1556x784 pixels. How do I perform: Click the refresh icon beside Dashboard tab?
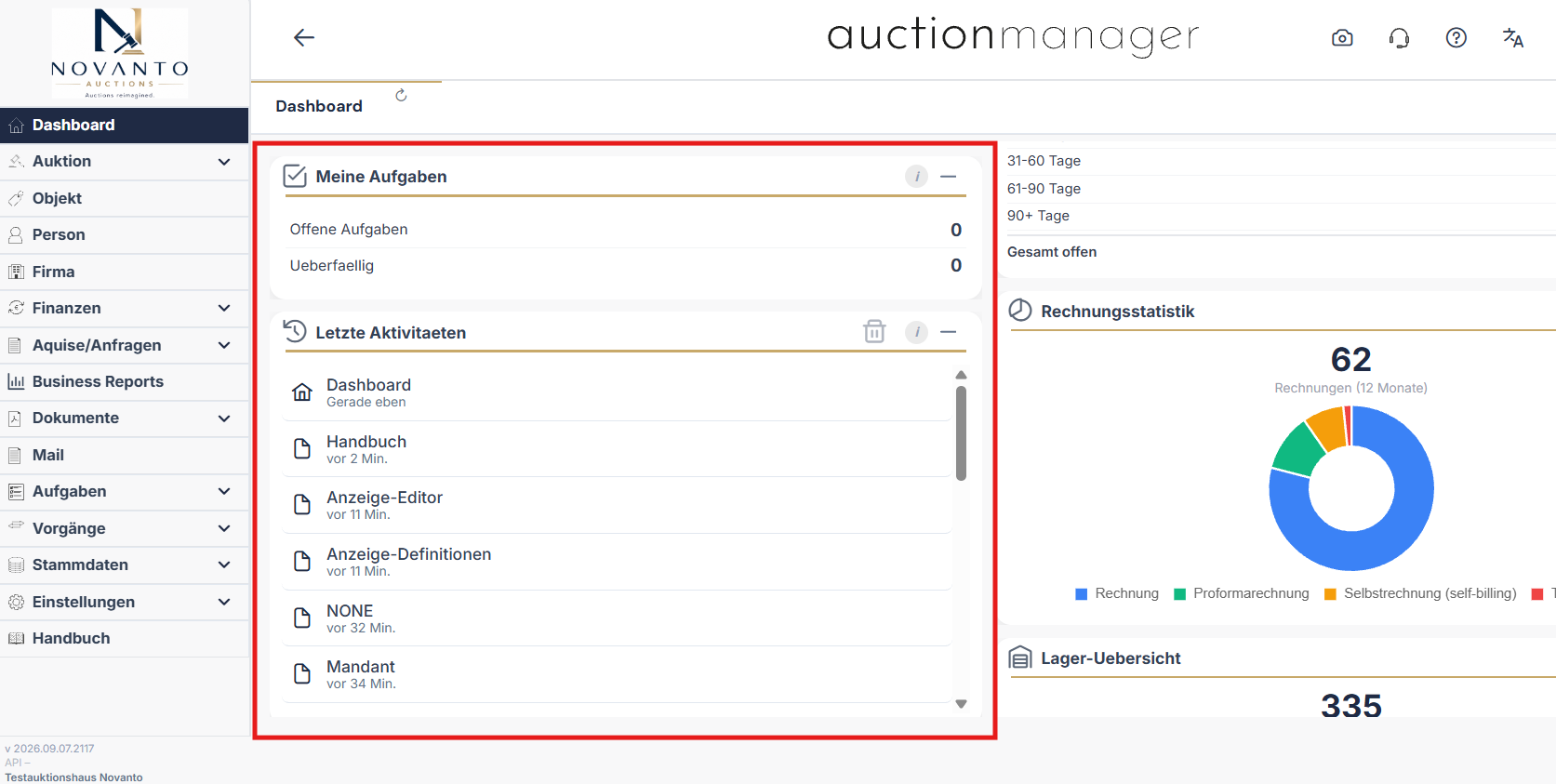tap(401, 95)
